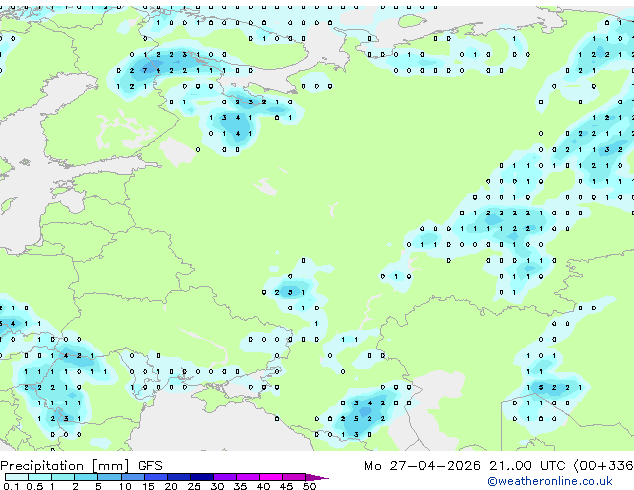The image size is (634, 490).
Task: Select legend swatch between 5 and 10
Action: pyautogui.click(x=109, y=477)
